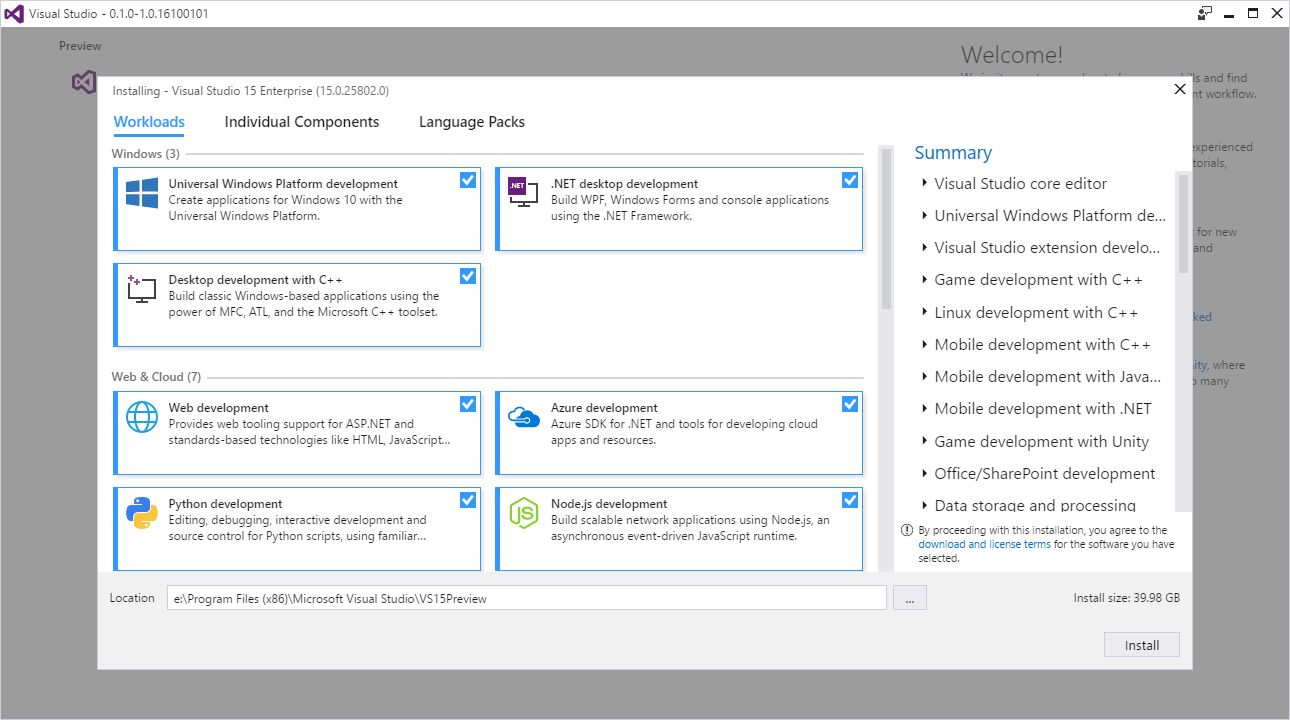Viewport: 1290px width, 720px height.
Task: Click the Install button
Action: click(x=1141, y=645)
